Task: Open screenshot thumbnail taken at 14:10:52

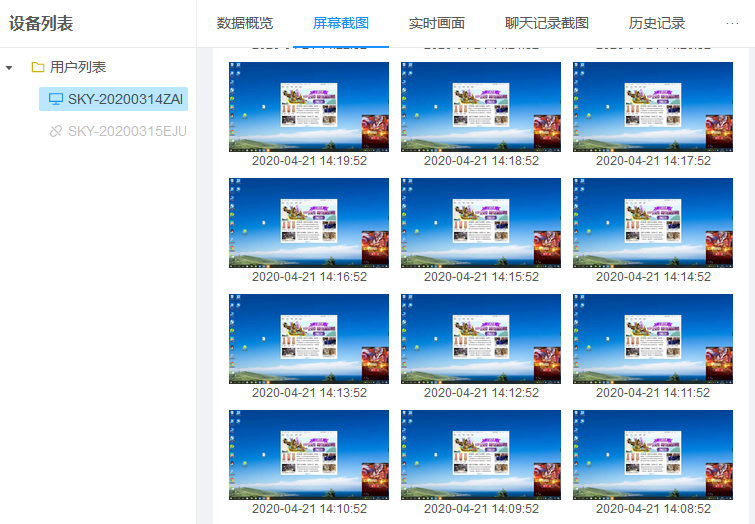Action: (x=309, y=455)
